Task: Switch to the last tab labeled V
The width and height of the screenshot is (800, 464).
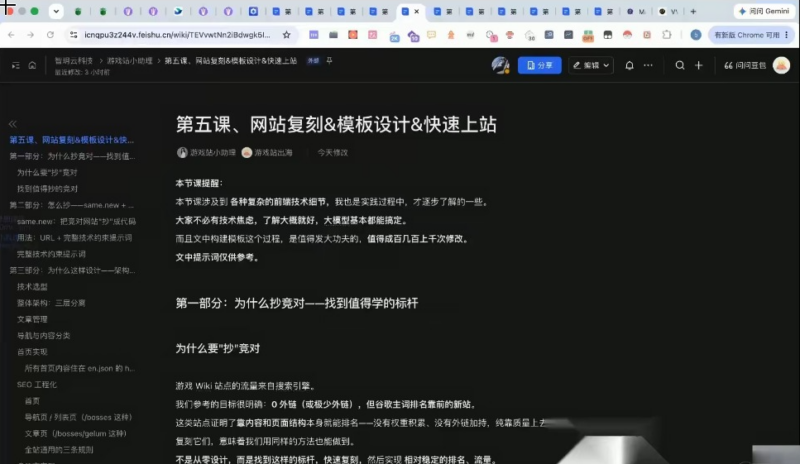Action: tap(668, 11)
